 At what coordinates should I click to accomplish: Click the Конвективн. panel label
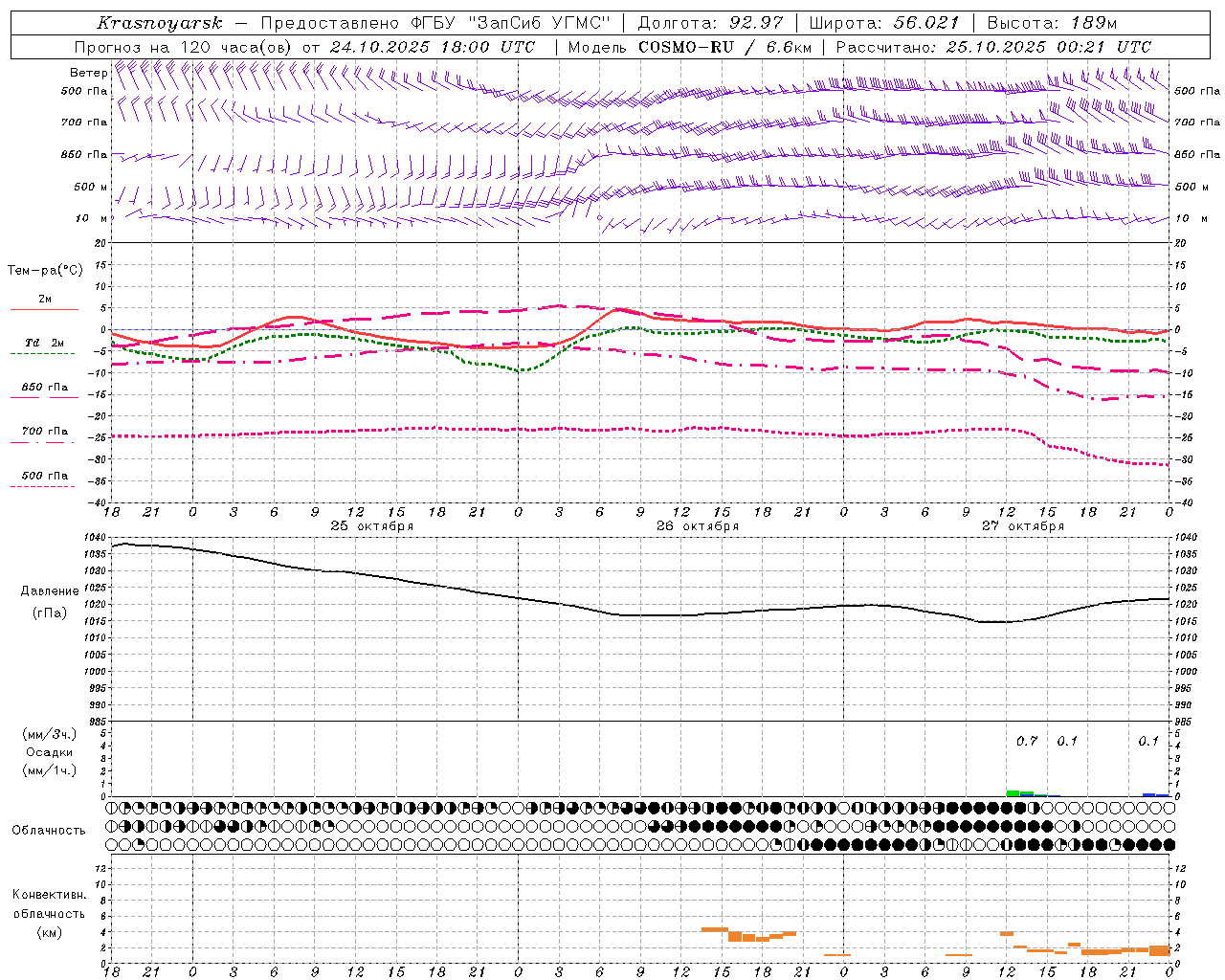pyautogui.click(x=49, y=895)
